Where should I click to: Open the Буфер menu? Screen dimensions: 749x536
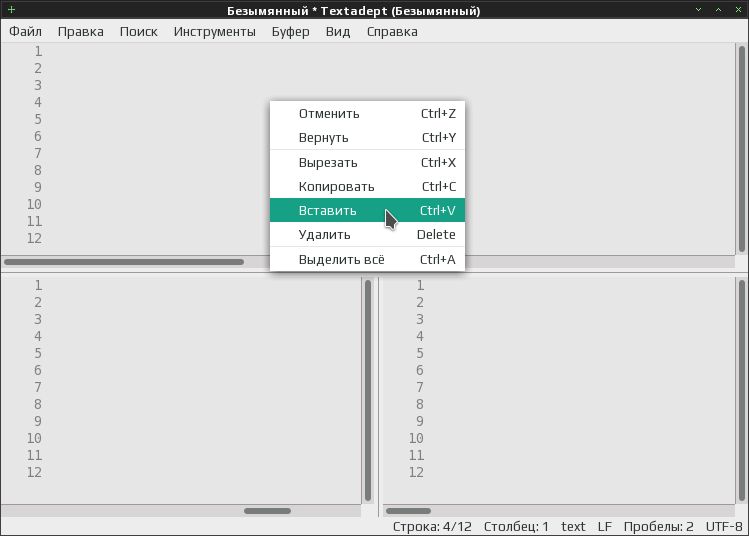click(x=290, y=32)
